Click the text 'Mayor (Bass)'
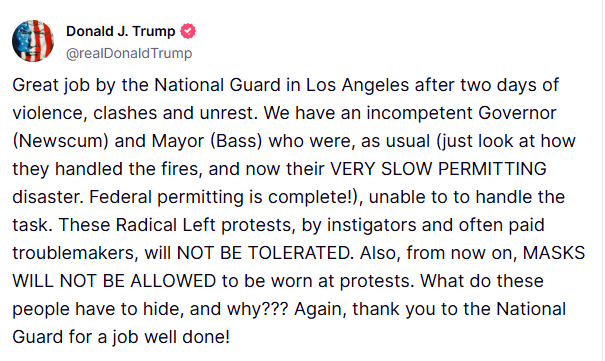The image size is (605, 361). 207,141
